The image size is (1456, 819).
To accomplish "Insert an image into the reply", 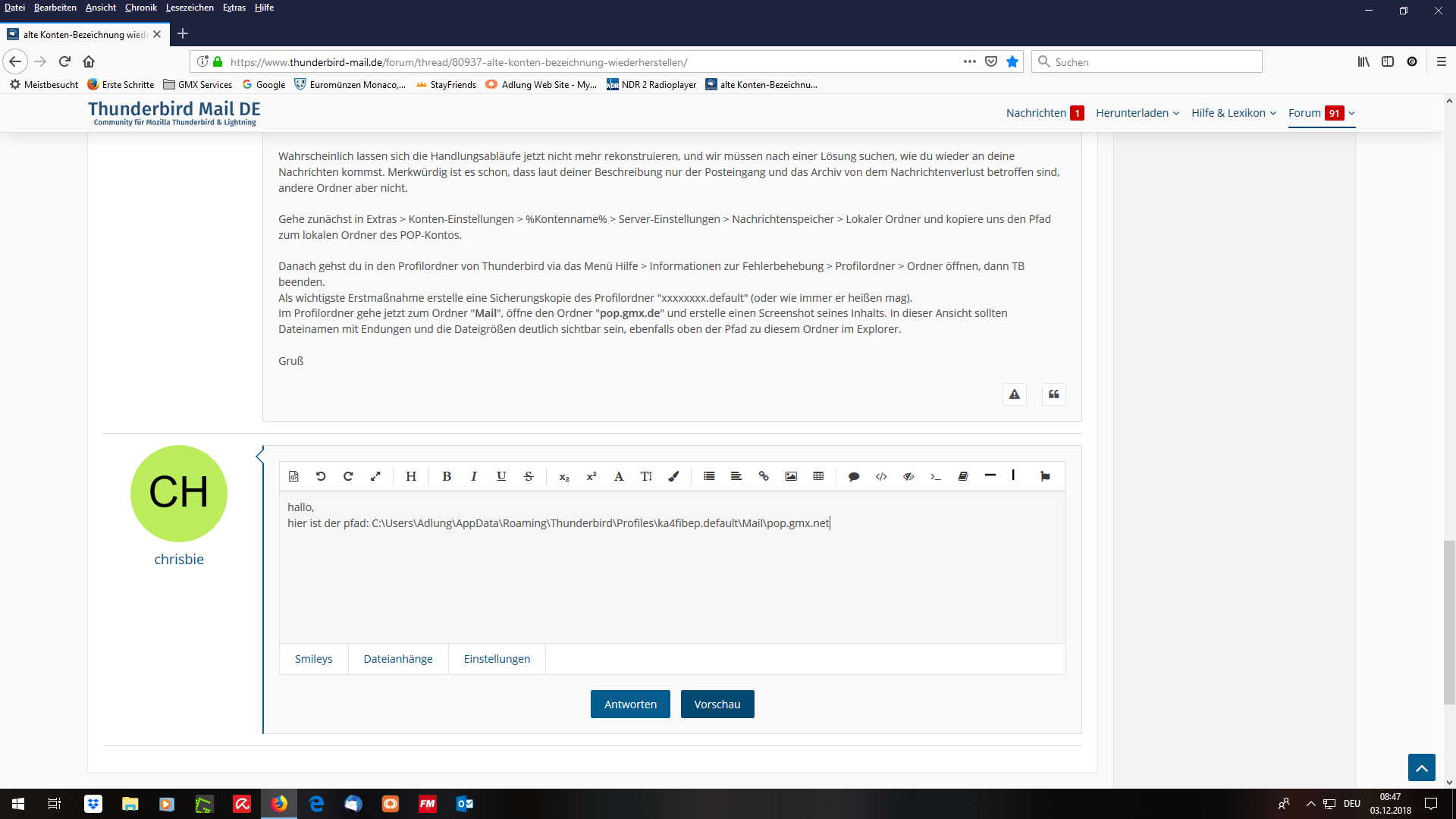I will (x=791, y=476).
